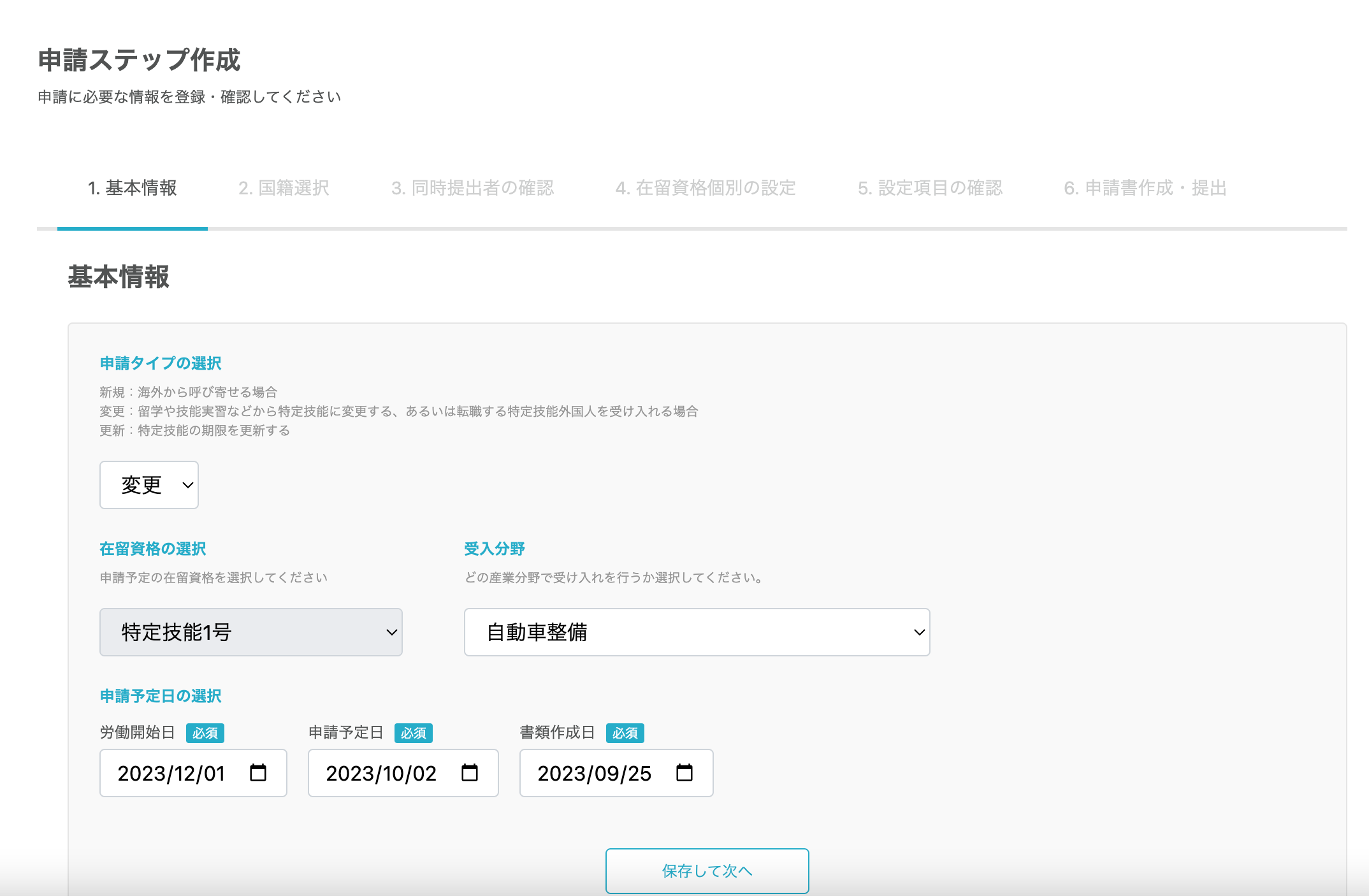Click the 必須 badge beside 労働開始日

[205, 733]
